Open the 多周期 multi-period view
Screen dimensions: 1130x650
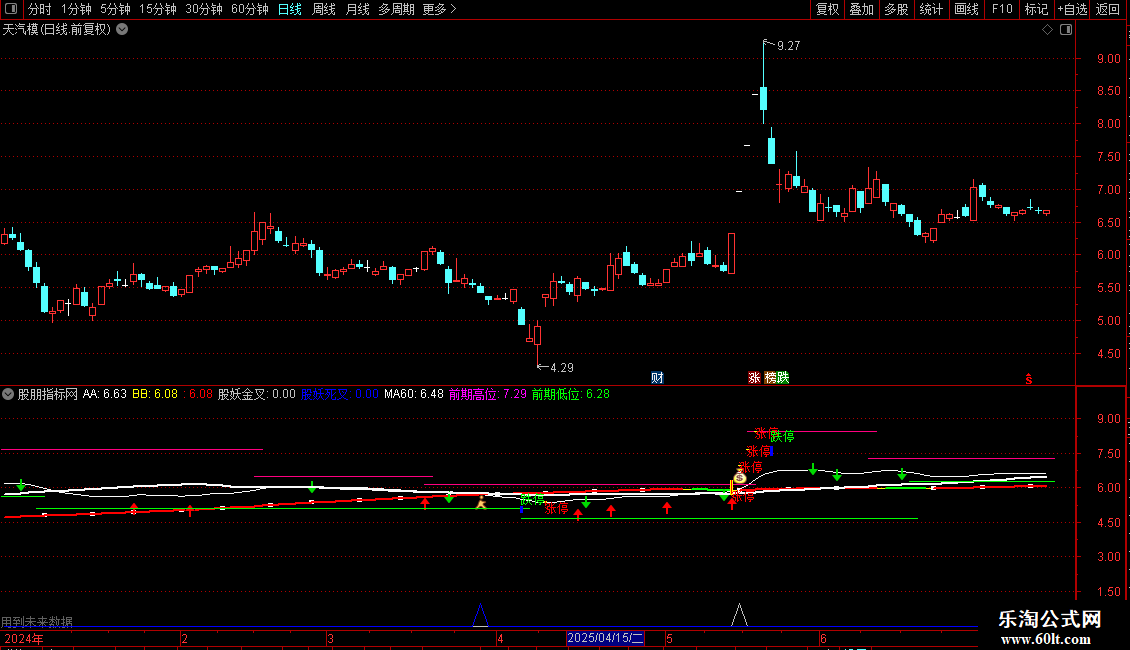396,9
